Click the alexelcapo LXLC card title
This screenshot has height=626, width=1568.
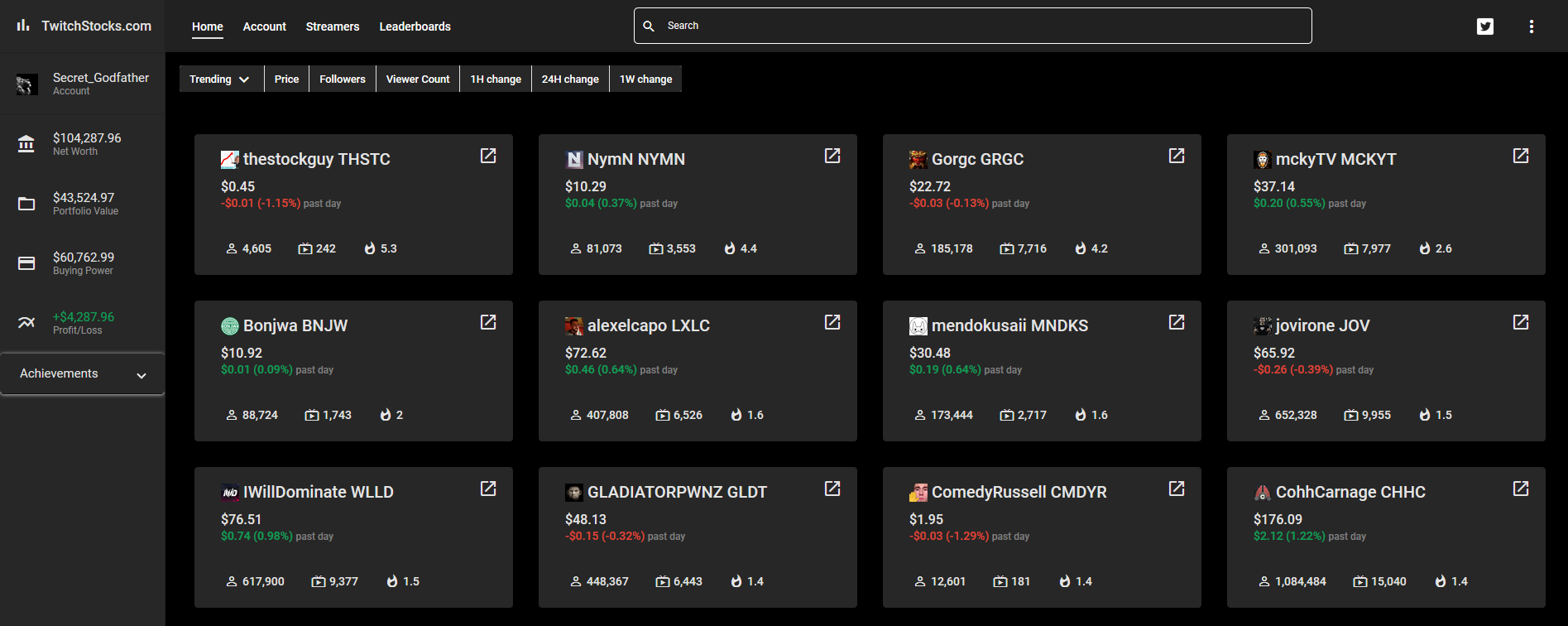(x=649, y=325)
